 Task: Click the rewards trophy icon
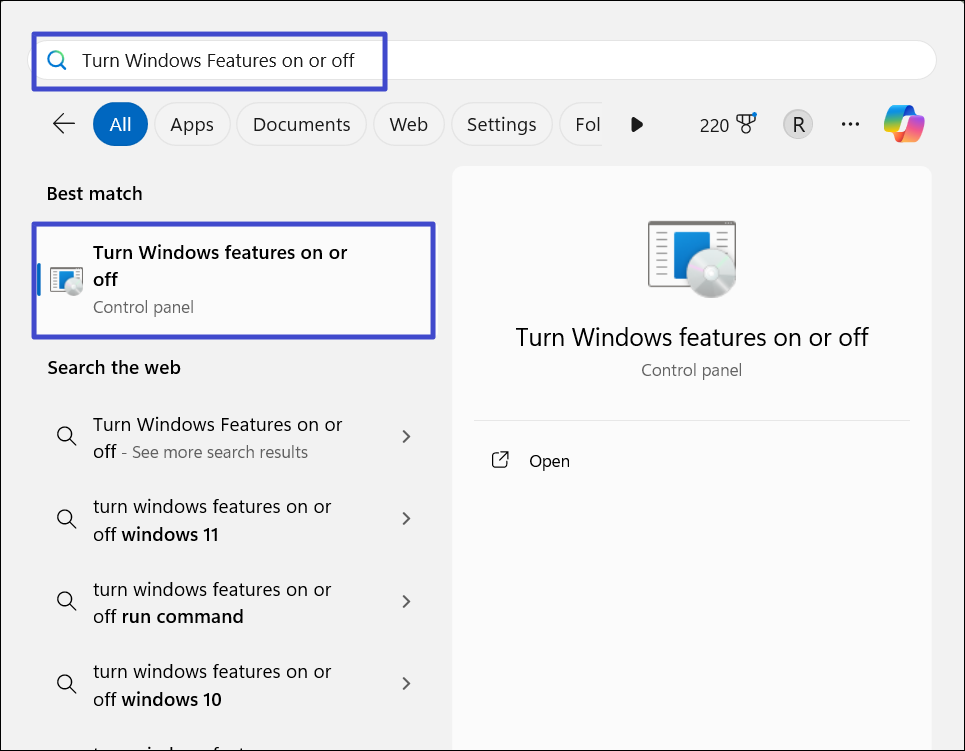[745, 124]
